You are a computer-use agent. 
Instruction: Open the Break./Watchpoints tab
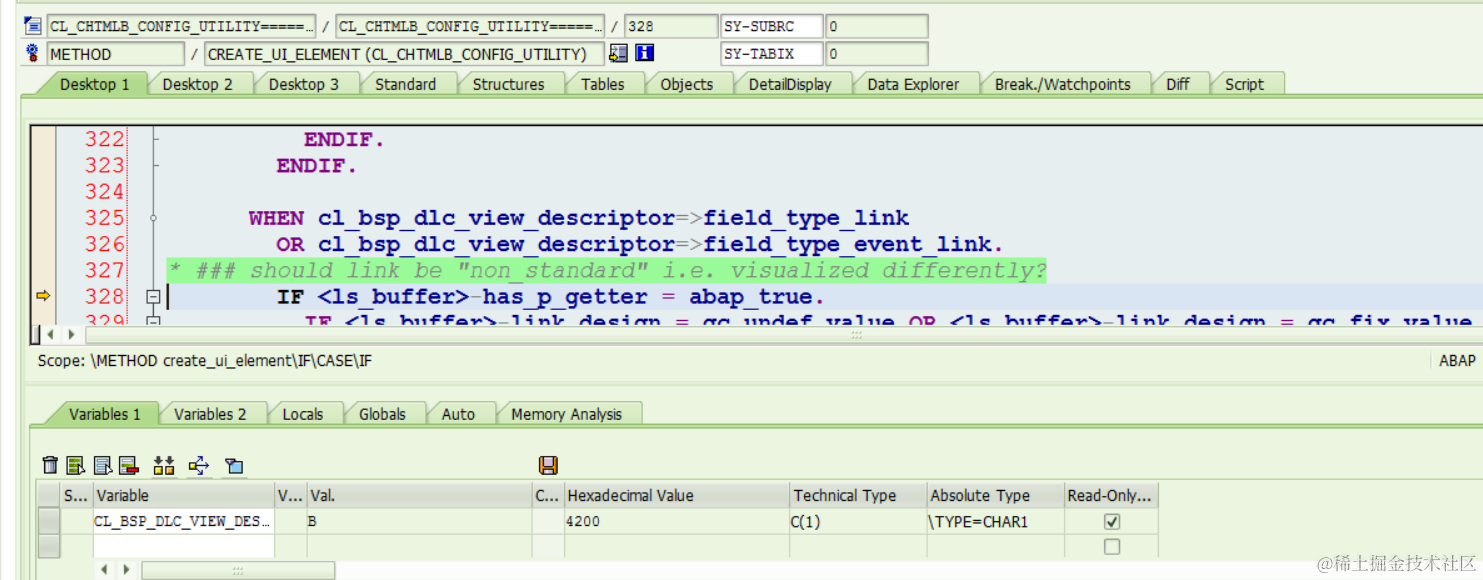[1062, 84]
